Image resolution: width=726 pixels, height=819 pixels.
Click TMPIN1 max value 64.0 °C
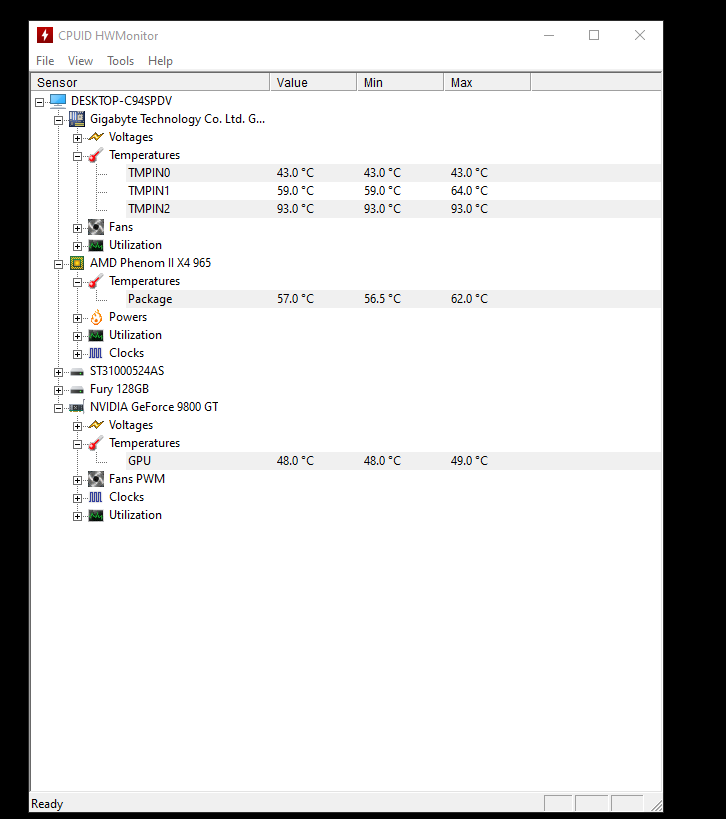(469, 191)
